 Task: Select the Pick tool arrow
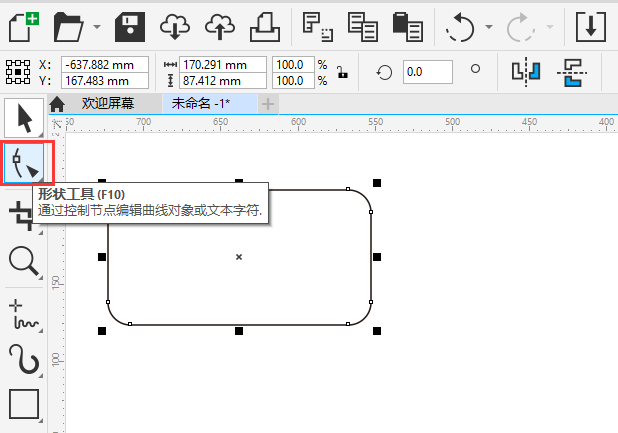24,118
